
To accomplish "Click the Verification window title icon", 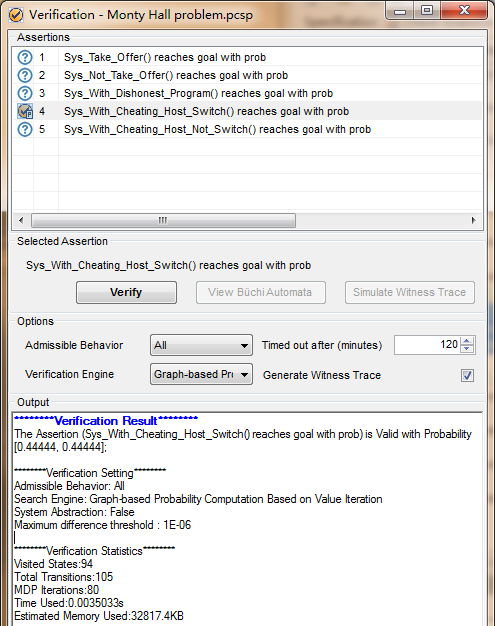I will click(x=16, y=15).
